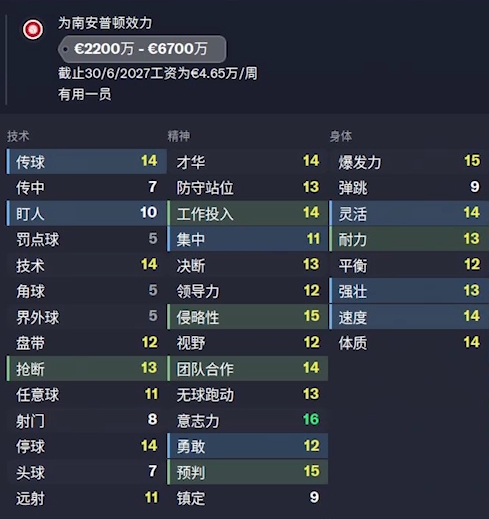Select the 精神 attributes column header
Screen dimensions: 489x519
(179, 136)
